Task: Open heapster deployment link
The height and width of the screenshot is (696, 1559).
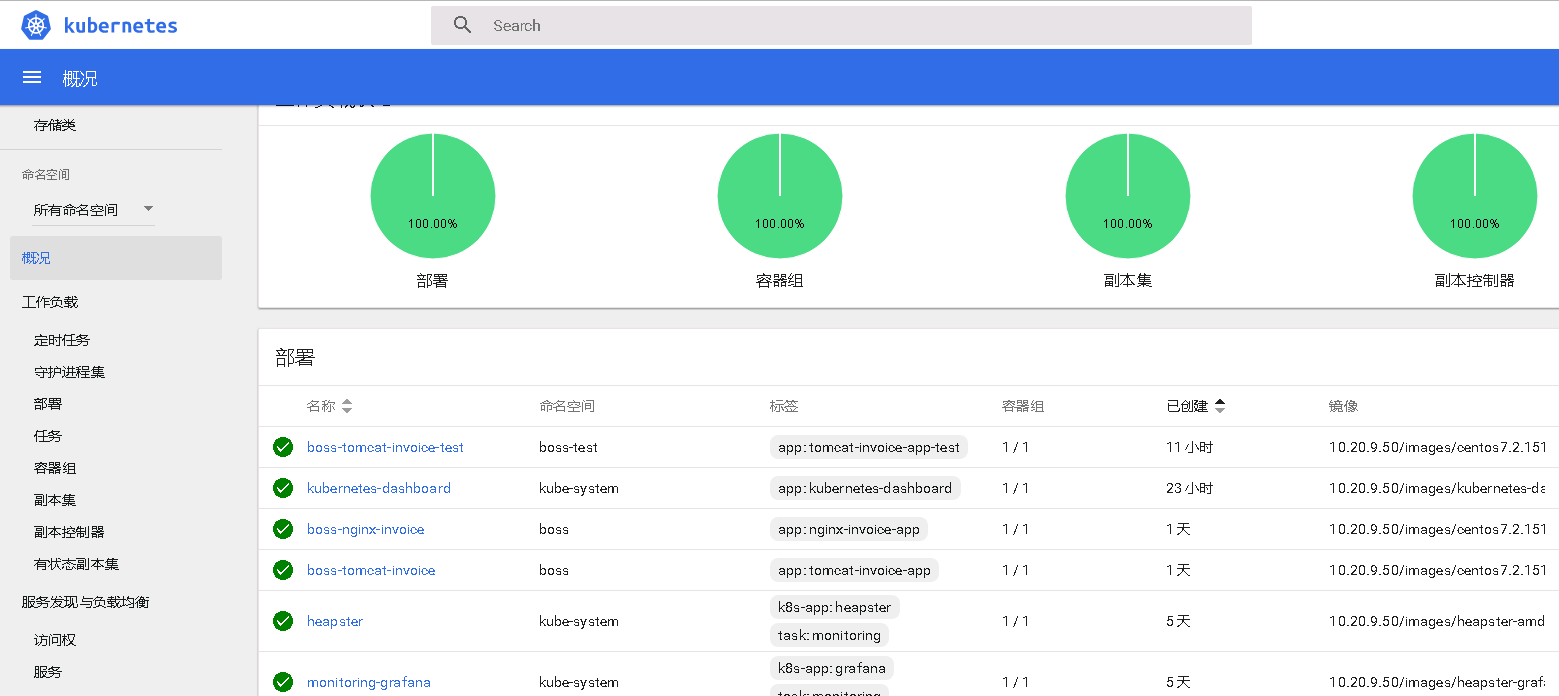Action: point(335,621)
